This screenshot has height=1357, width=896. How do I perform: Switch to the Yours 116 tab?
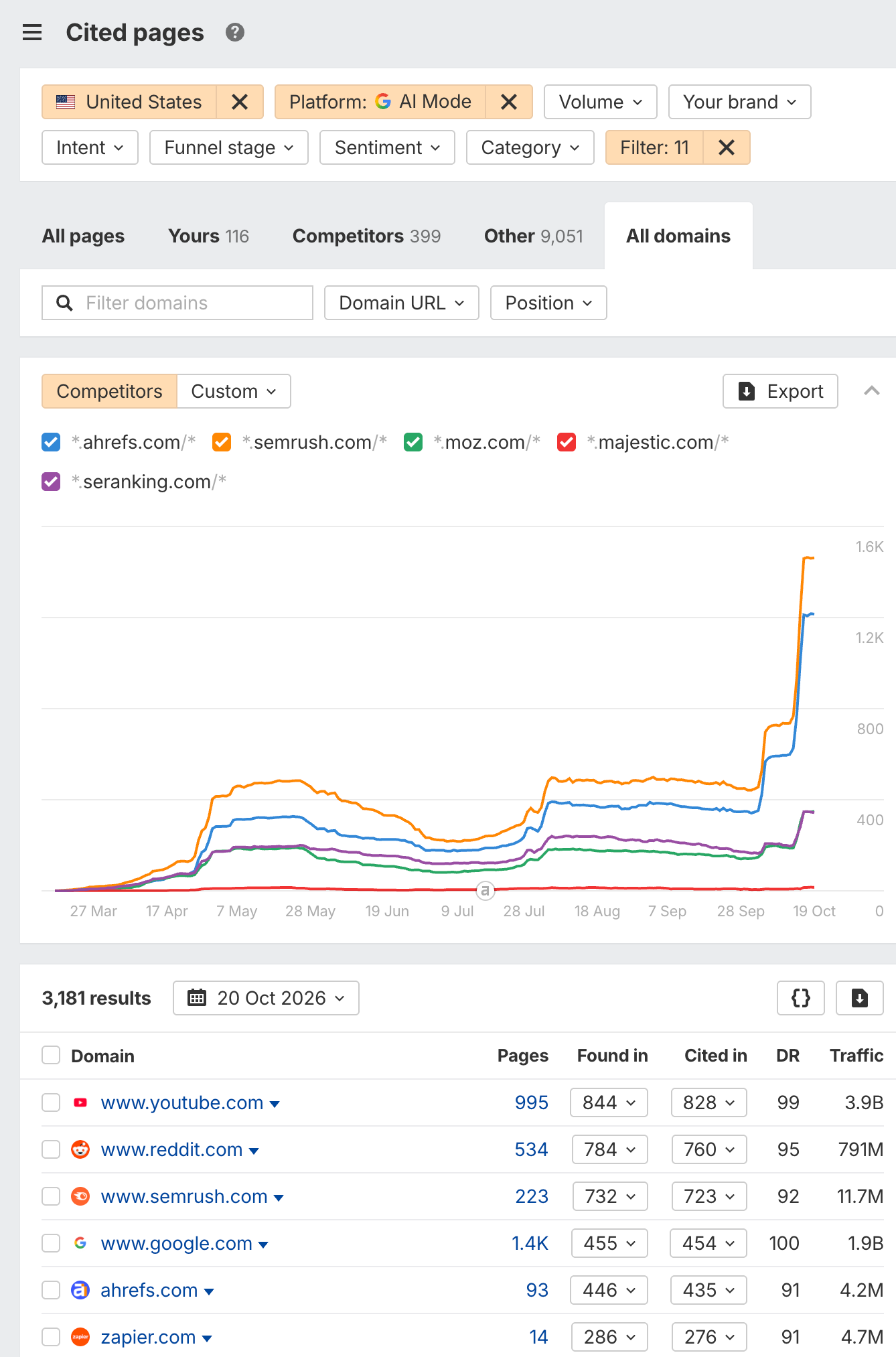click(208, 236)
